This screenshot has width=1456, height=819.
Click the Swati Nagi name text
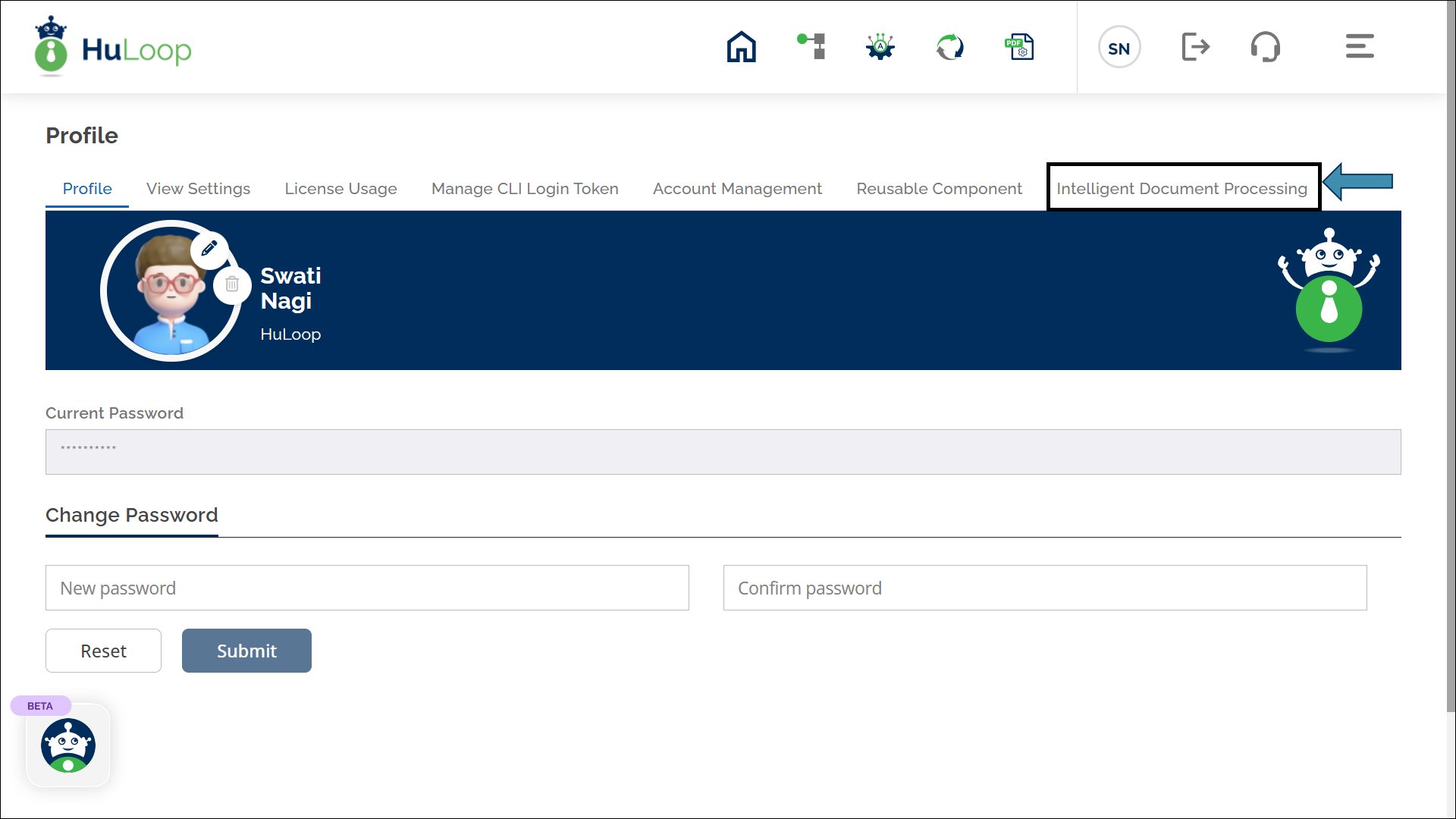point(291,288)
